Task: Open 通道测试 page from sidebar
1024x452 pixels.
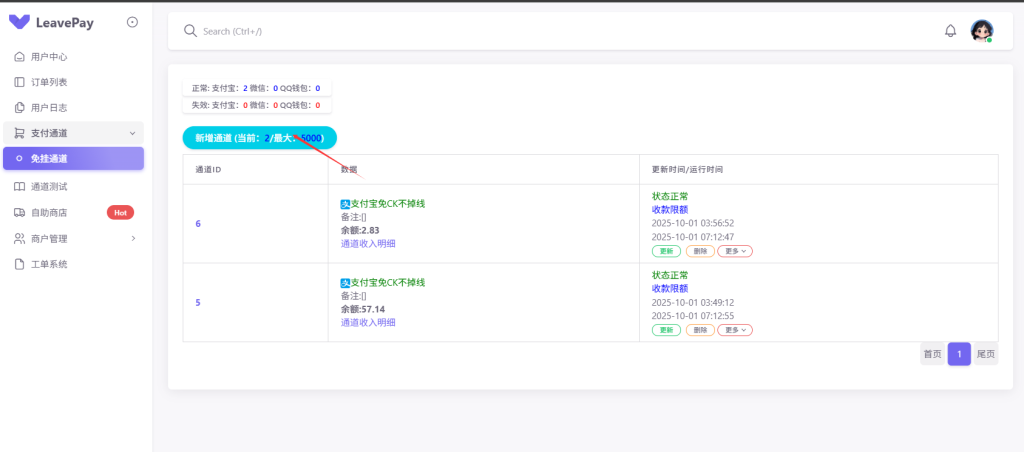Action: pos(49,187)
